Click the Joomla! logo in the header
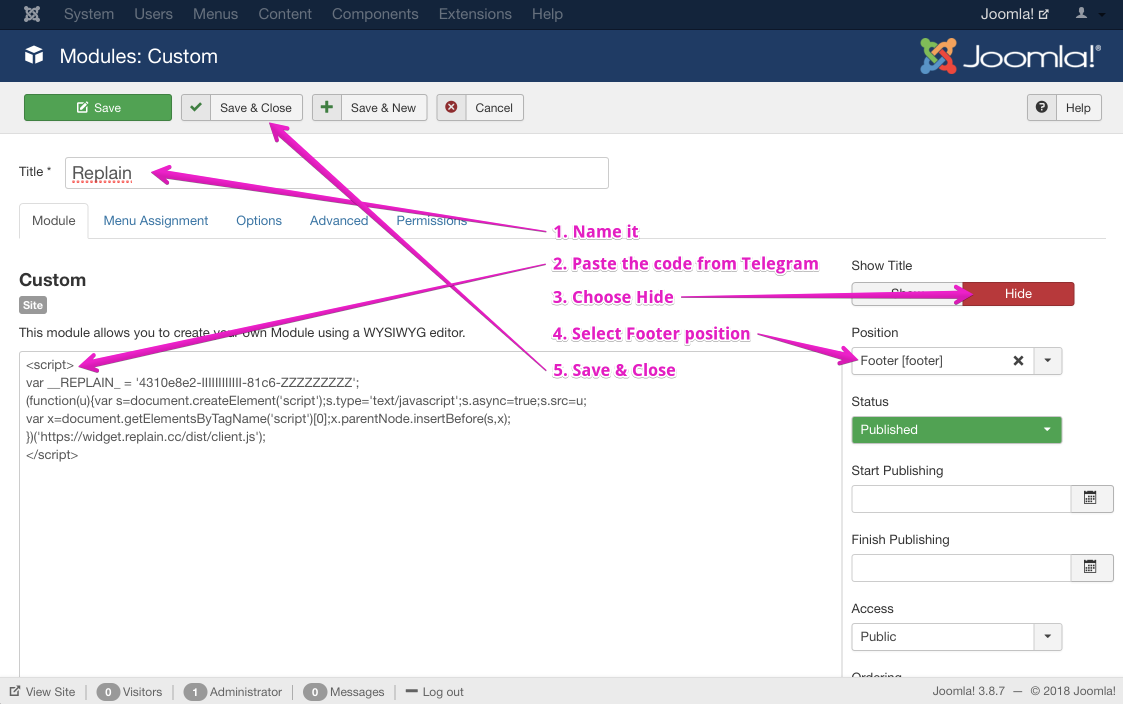Viewport: 1123px width, 704px height. tap(1011, 56)
